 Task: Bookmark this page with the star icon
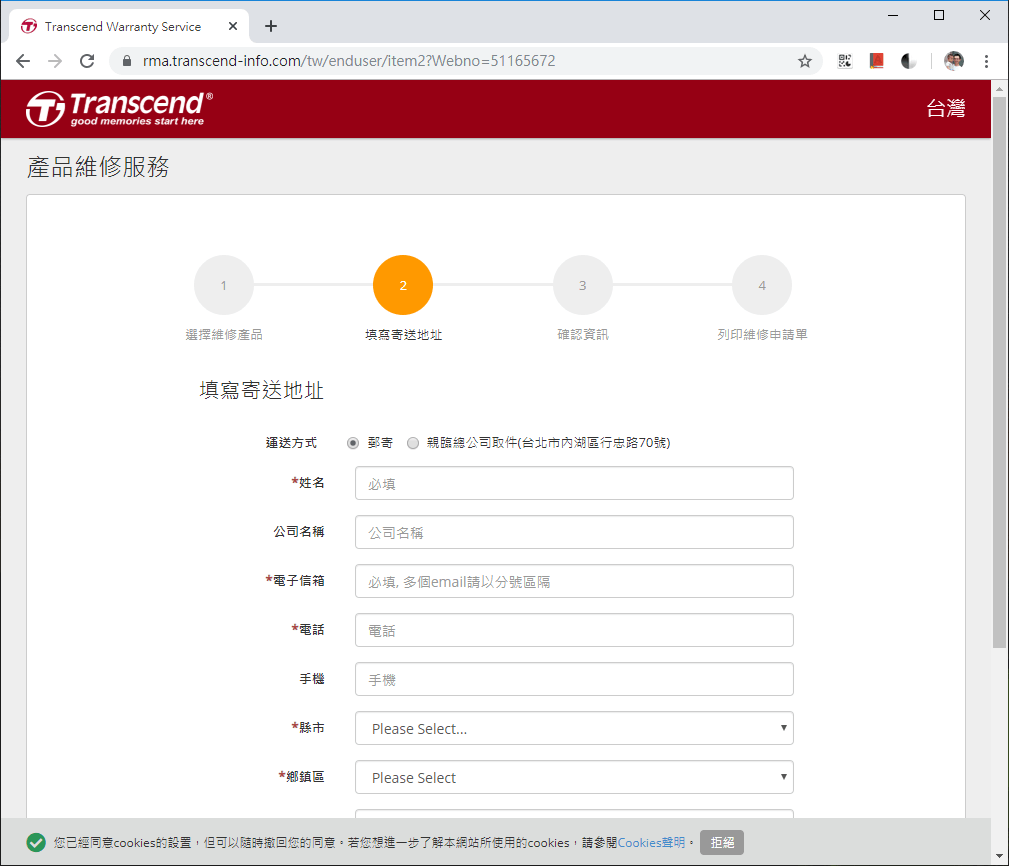point(805,60)
